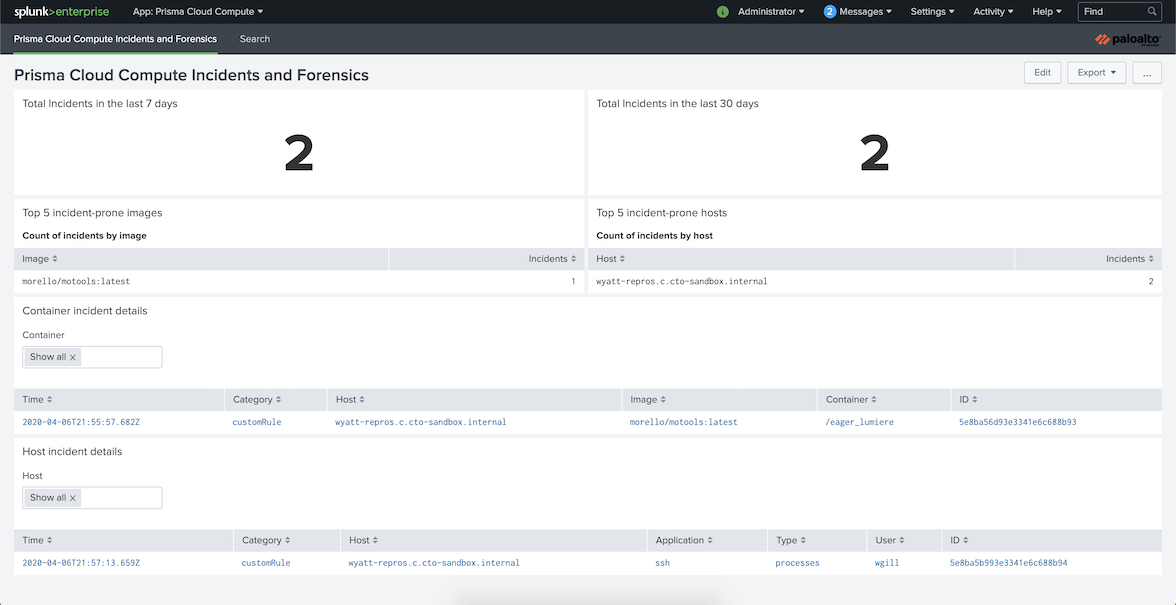Sort host incidents by Time column
The width and height of the screenshot is (1176, 605).
pos(38,541)
